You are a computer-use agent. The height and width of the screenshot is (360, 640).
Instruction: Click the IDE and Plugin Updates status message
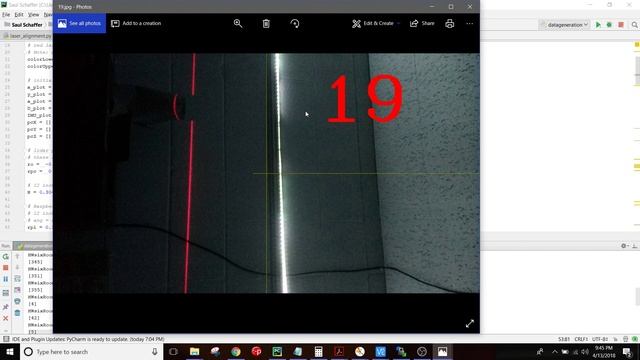point(88,339)
